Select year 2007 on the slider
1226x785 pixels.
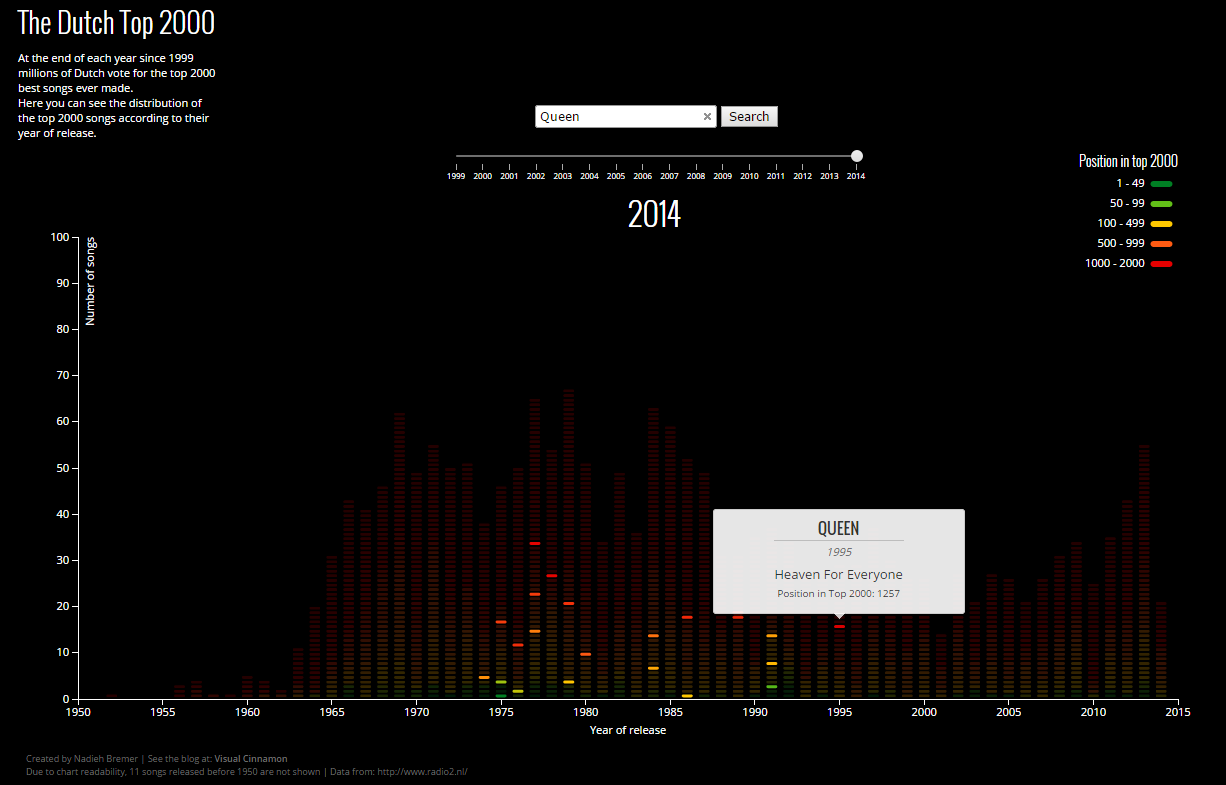670,175
